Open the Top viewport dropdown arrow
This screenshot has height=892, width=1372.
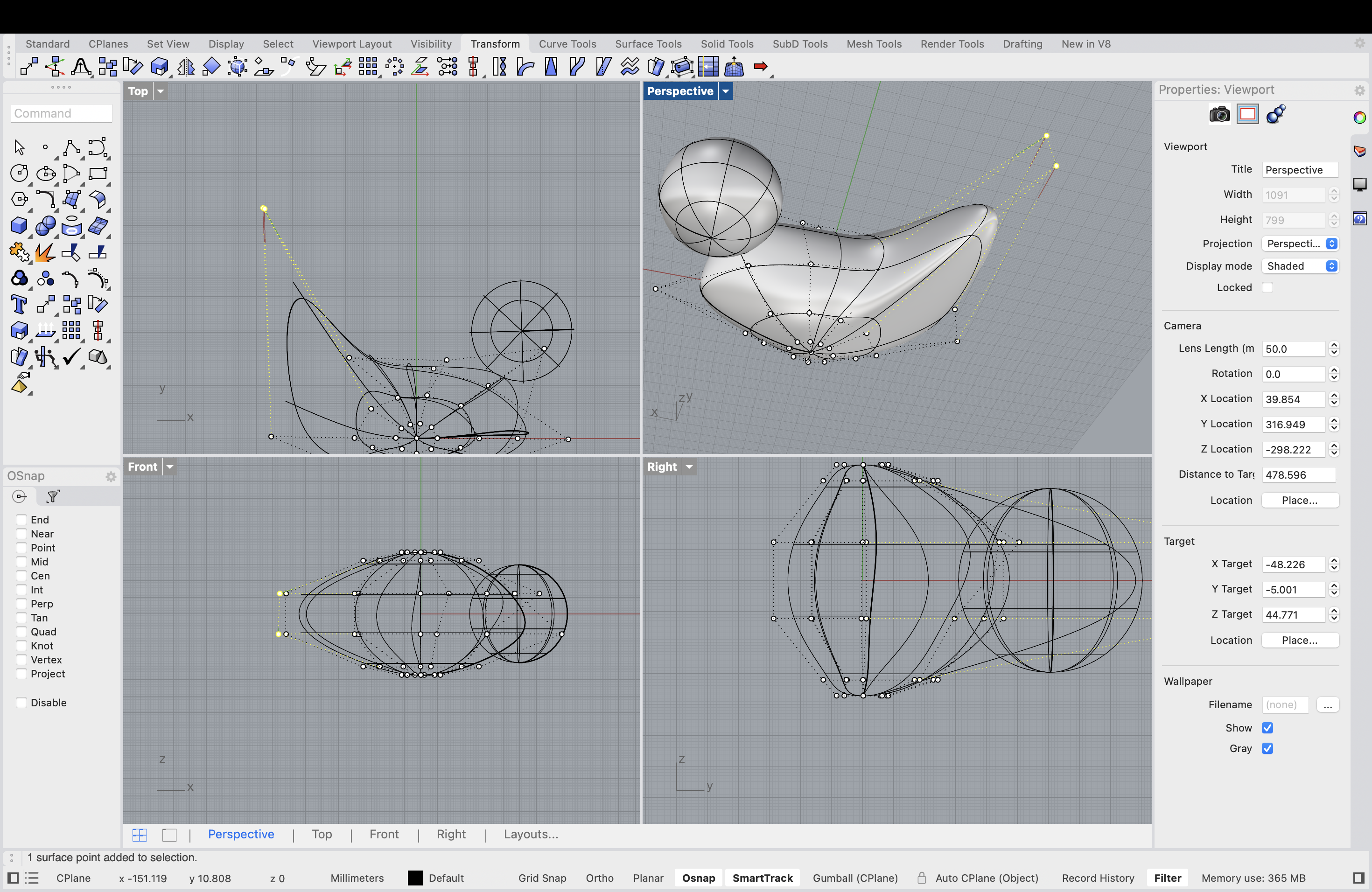point(161,91)
